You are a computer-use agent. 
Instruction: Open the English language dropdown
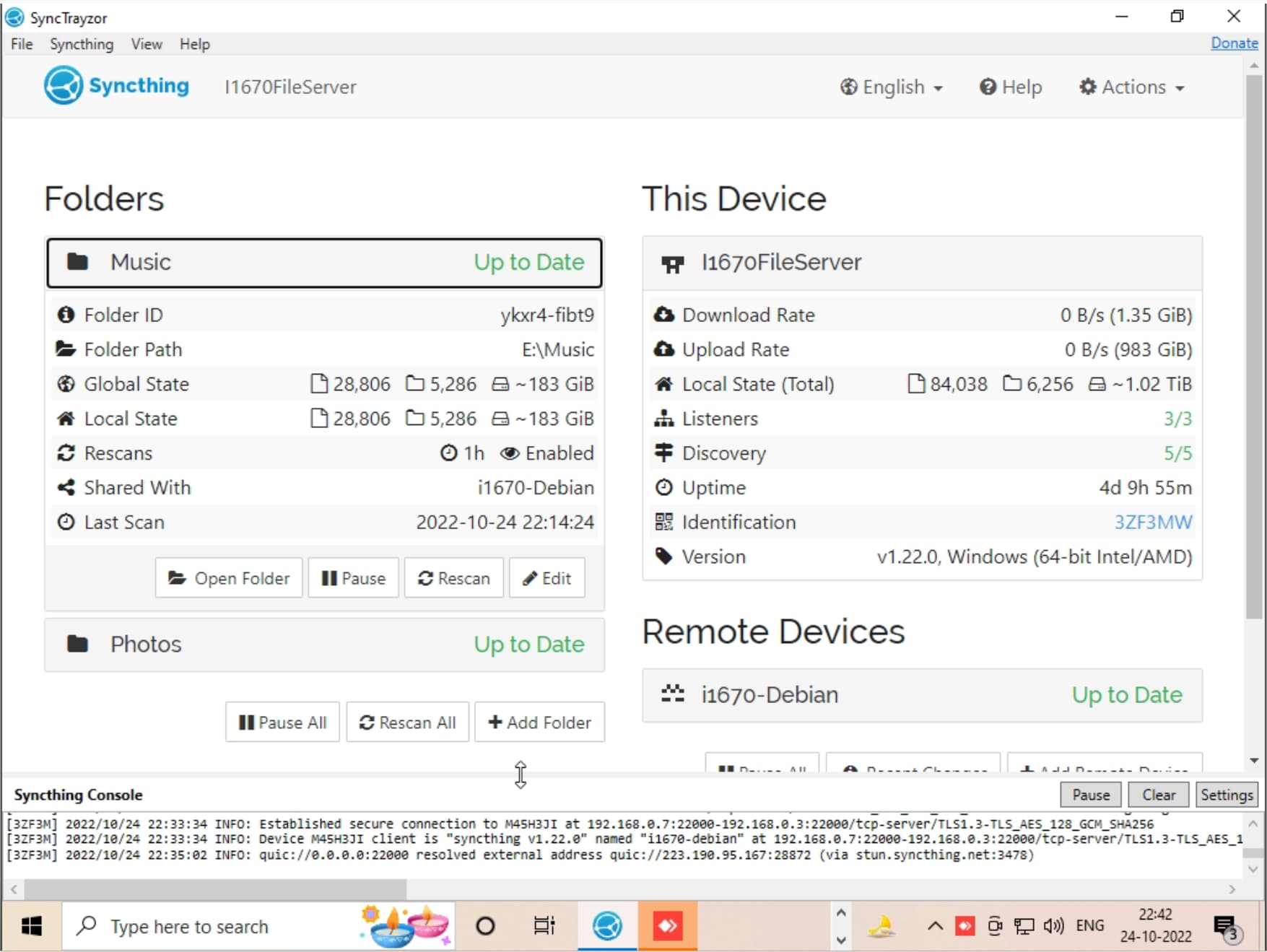[x=892, y=87]
